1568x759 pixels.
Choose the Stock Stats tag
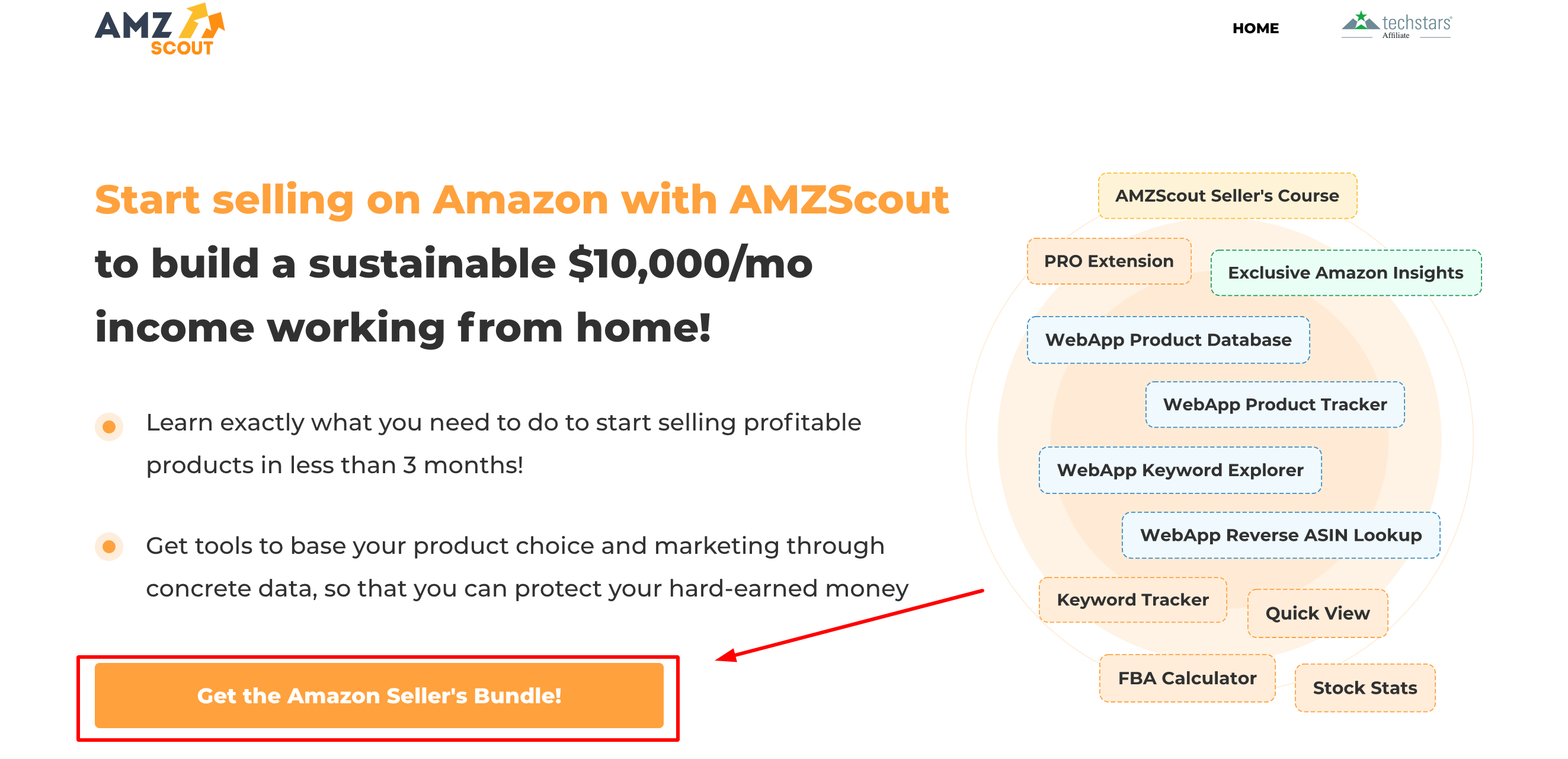1364,688
